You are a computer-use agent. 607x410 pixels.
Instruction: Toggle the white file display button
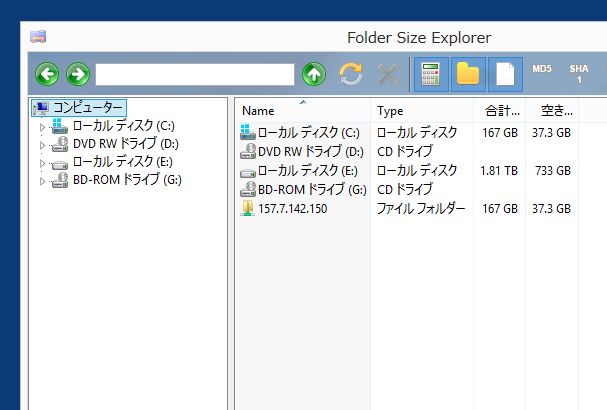(x=506, y=74)
